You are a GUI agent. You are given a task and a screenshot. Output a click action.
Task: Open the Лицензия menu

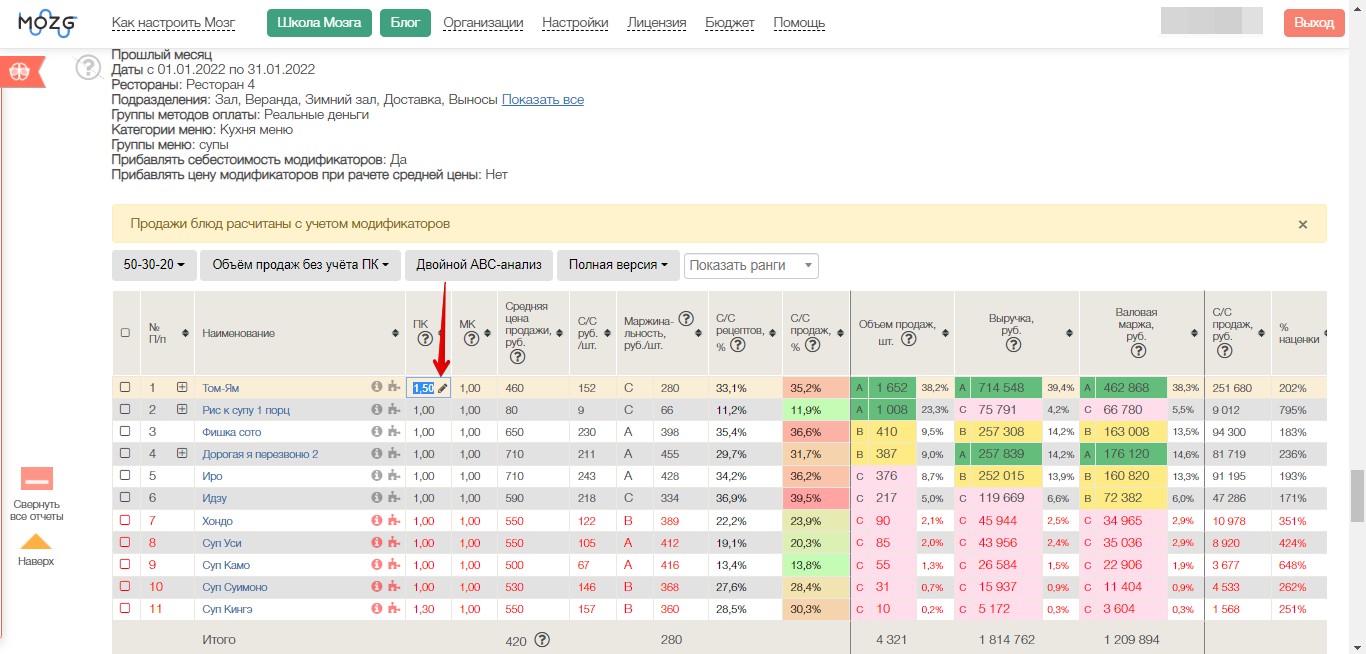tap(657, 23)
